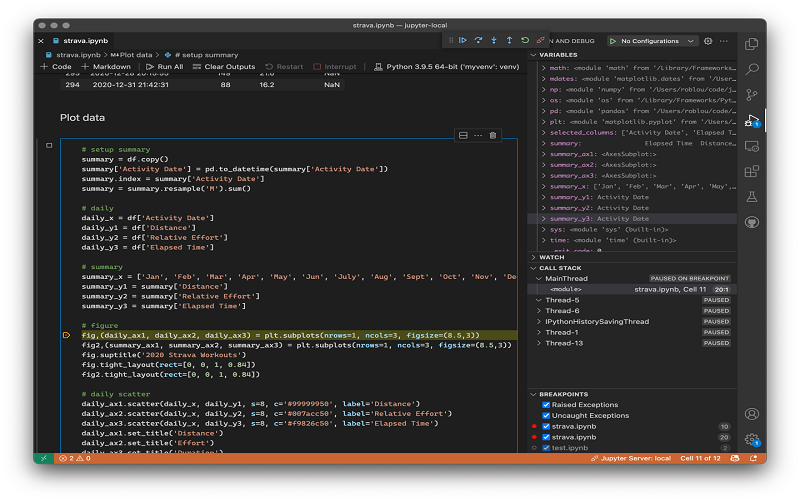This screenshot has height=500, width=800.
Task: Open the No Configurations dropdown
Action: tap(653, 41)
